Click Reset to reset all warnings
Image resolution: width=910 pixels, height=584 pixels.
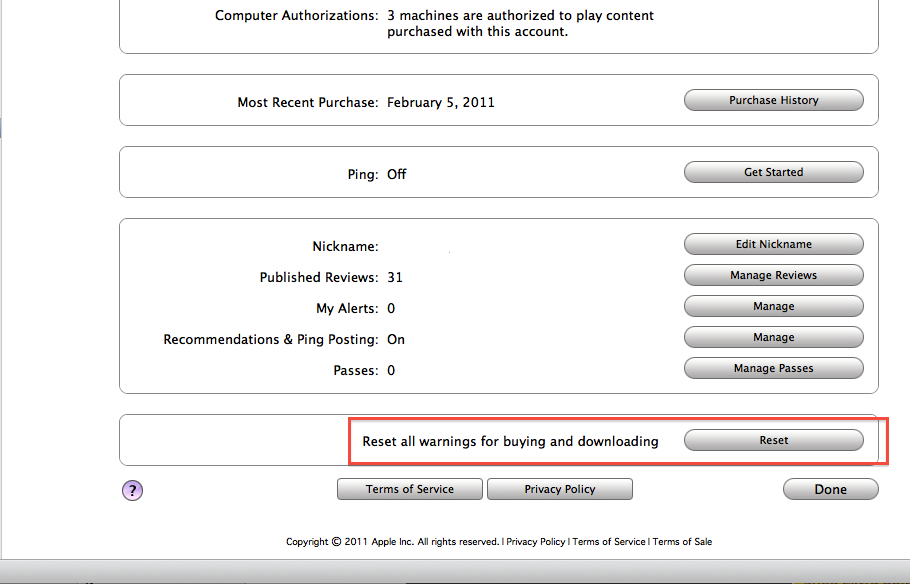pos(774,440)
